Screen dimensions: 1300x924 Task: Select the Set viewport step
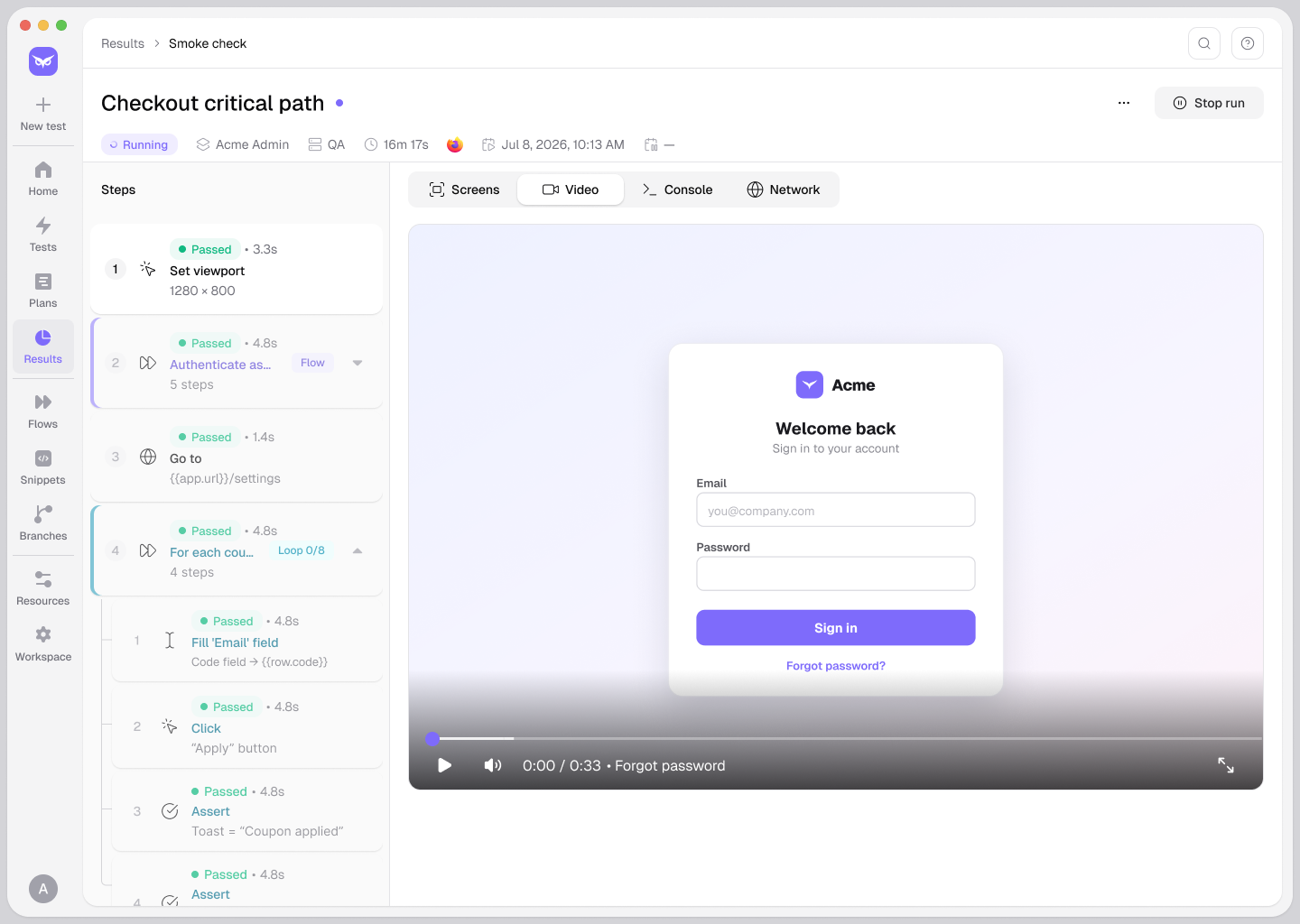click(x=237, y=269)
